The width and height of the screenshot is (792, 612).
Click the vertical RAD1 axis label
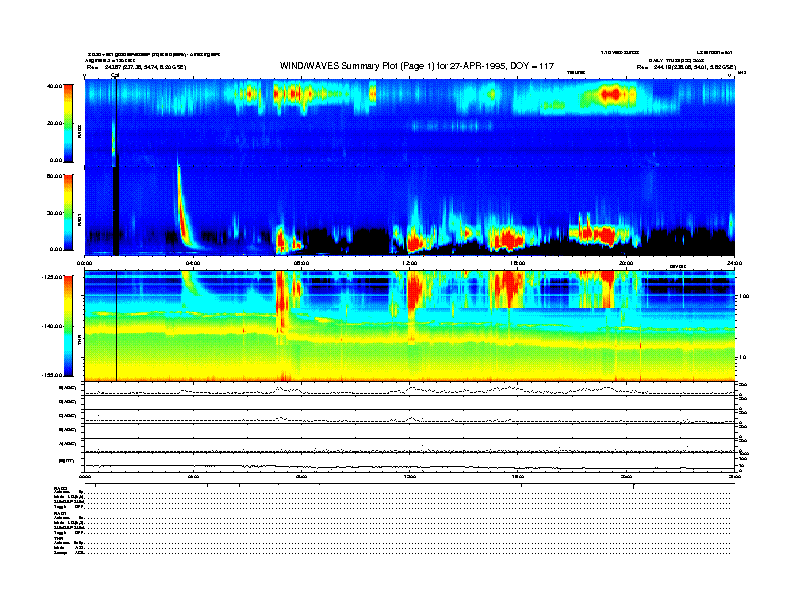coord(80,219)
